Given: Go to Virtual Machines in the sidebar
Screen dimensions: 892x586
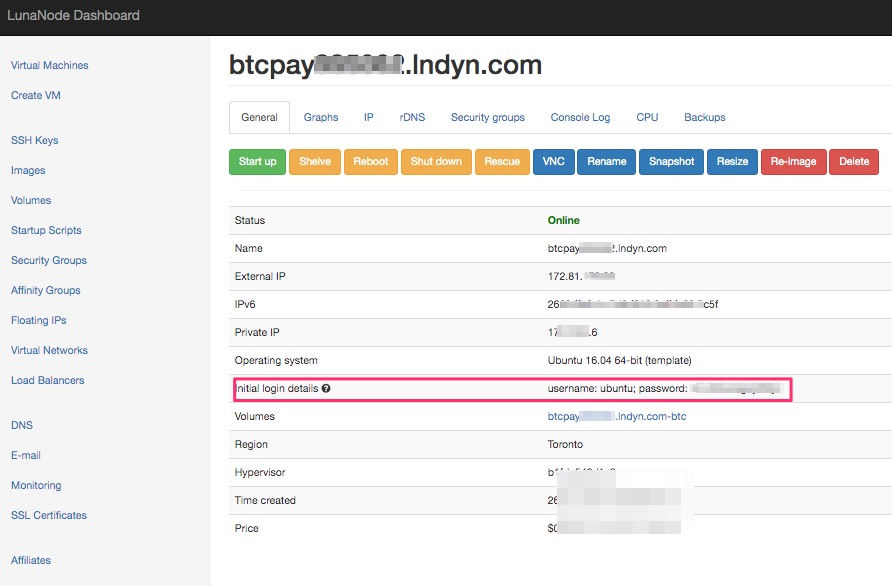Looking at the screenshot, I should (x=49, y=65).
